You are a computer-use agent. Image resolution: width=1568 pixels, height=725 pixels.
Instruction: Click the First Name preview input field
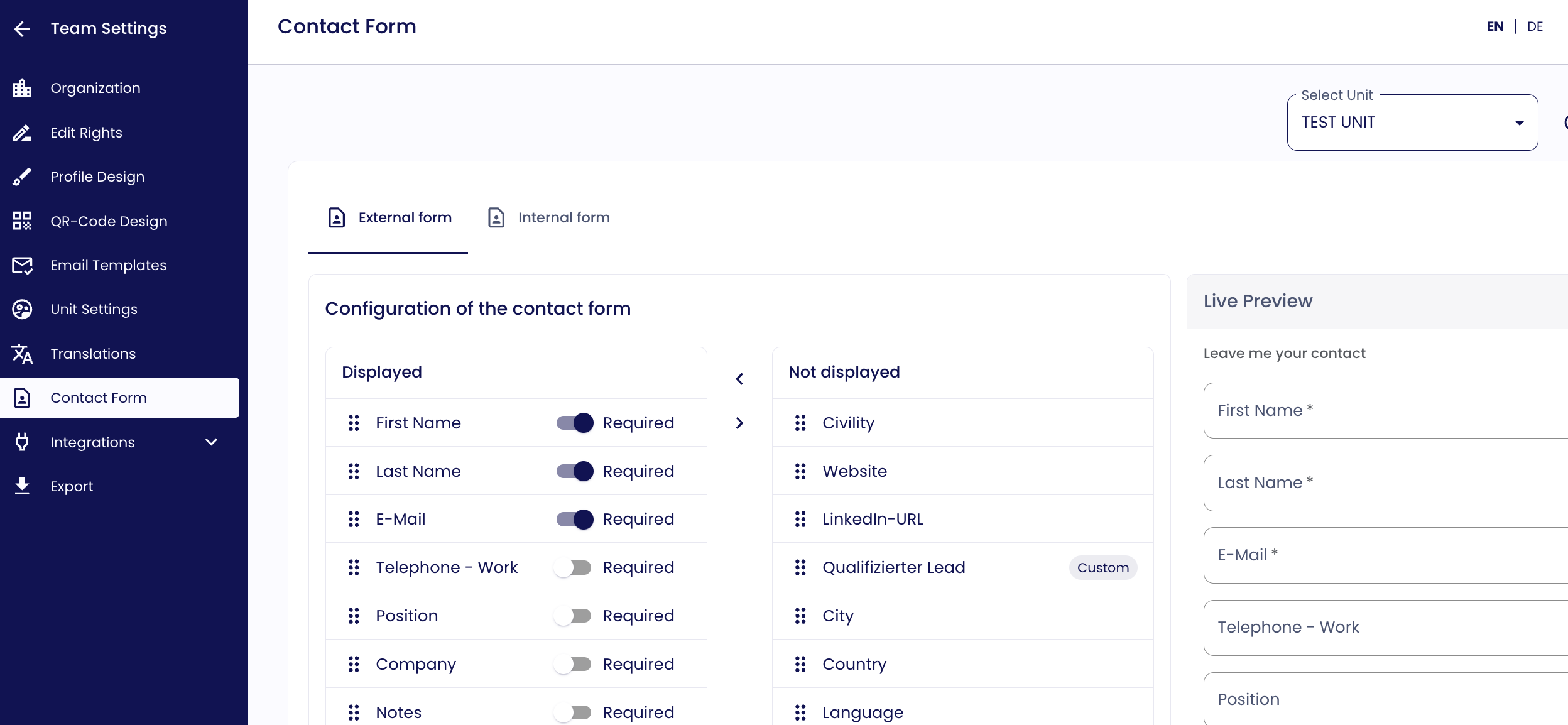click(1382, 410)
